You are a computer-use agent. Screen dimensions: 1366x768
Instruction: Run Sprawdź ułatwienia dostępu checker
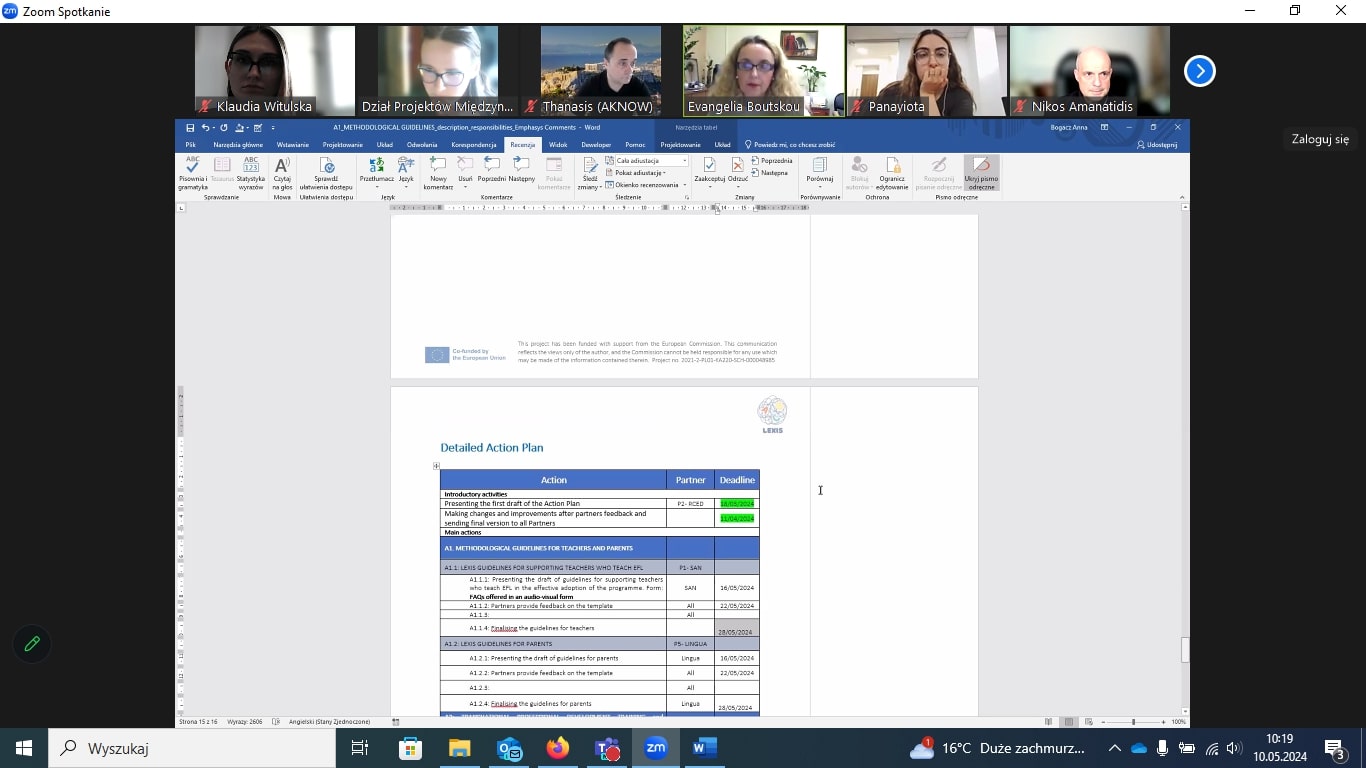point(326,173)
